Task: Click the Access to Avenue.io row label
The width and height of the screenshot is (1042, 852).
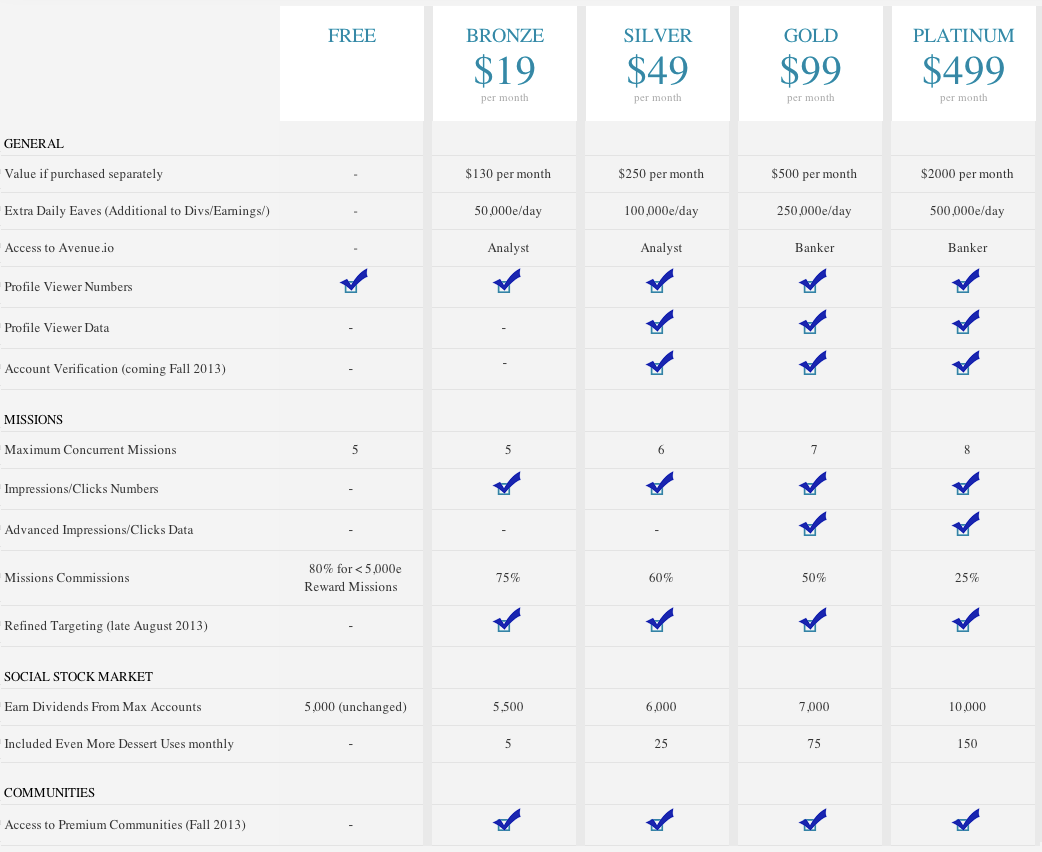Action: [x=66, y=248]
